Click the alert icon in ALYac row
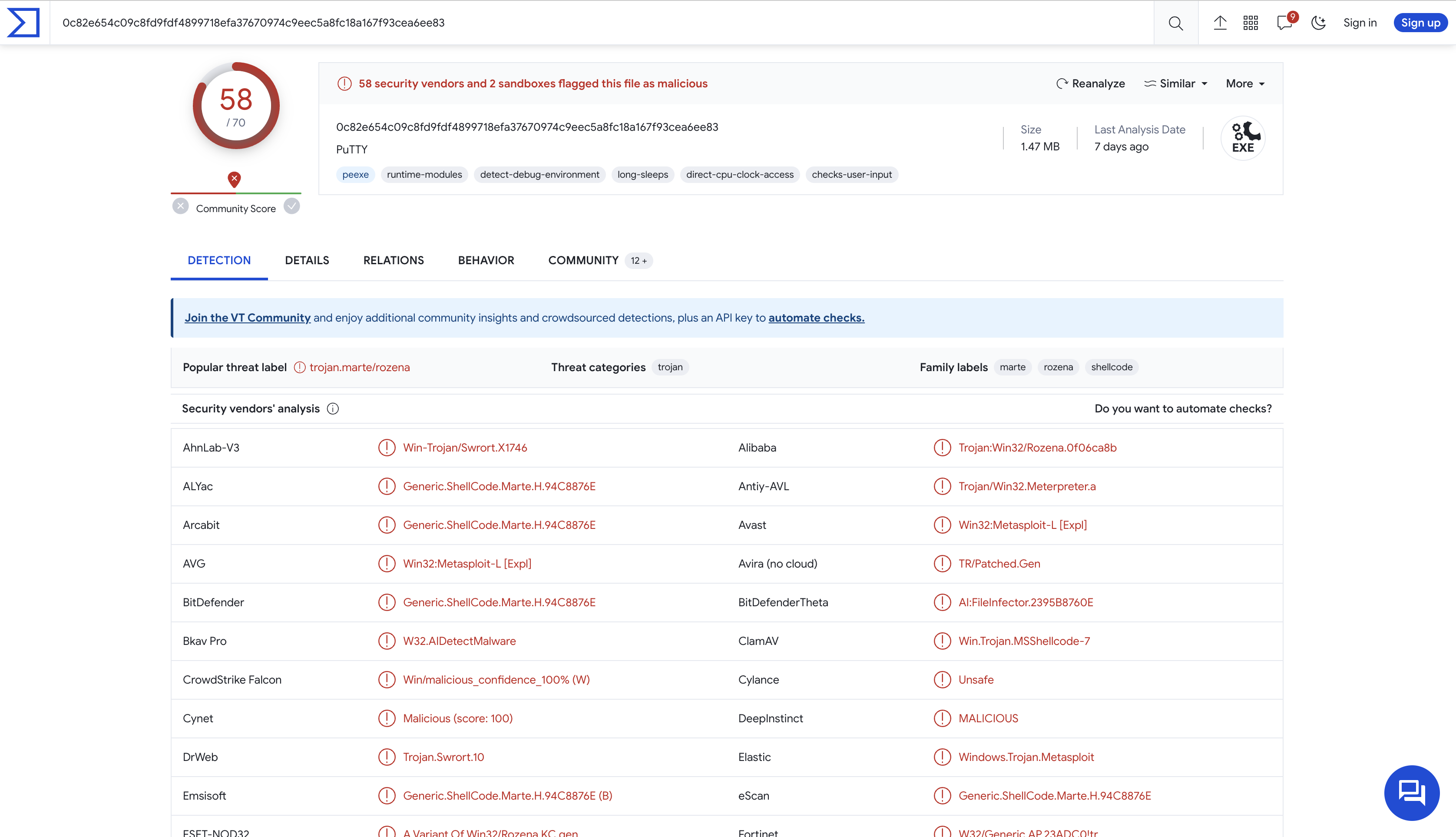The width and height of the screenshot is (1456, 837). pos(387,486)
